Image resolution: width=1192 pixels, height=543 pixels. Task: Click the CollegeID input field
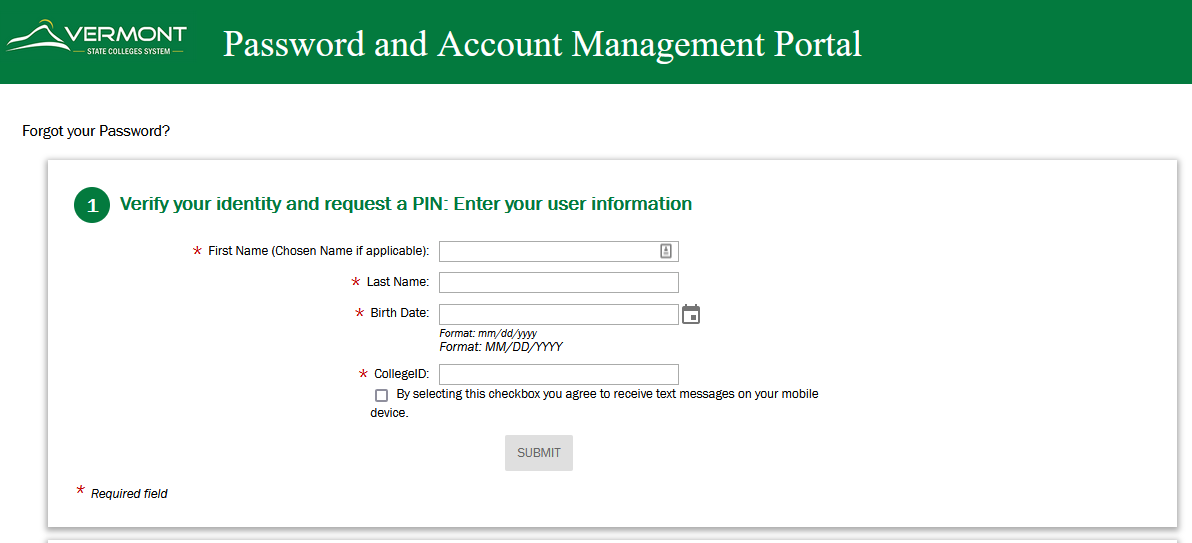[558, 374]
